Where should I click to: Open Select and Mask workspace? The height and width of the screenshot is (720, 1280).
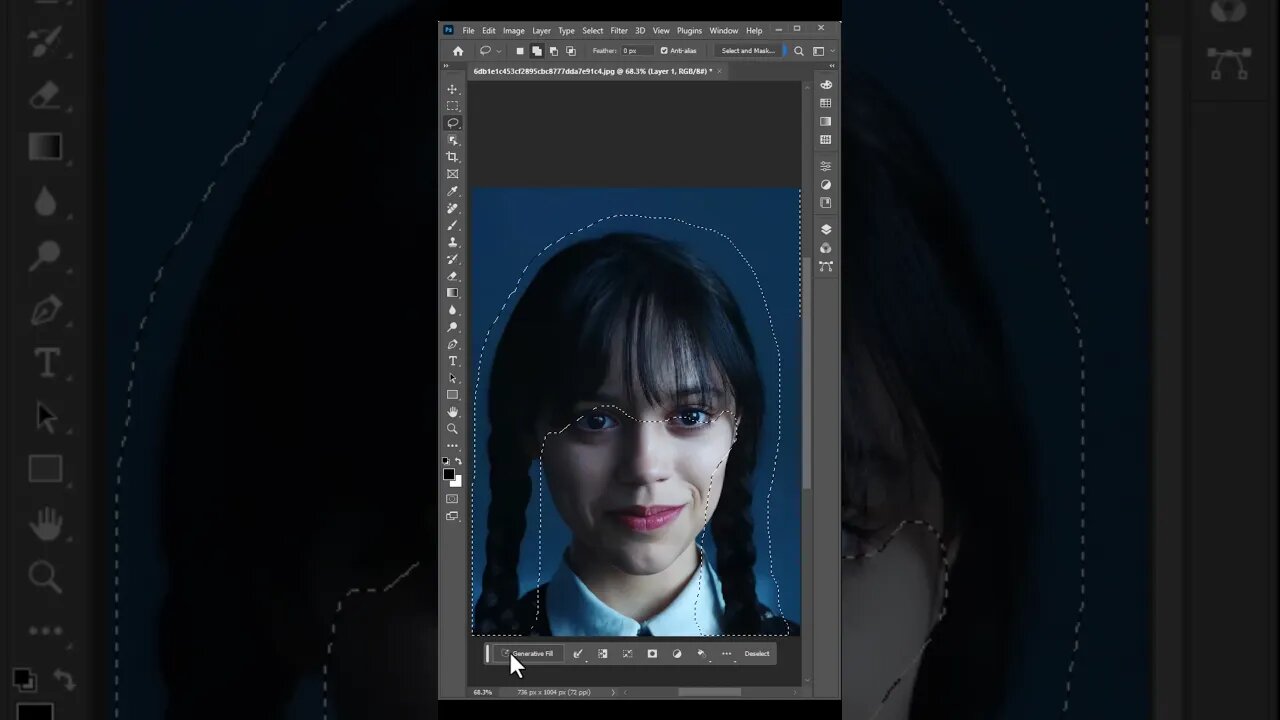click(748, 51)
